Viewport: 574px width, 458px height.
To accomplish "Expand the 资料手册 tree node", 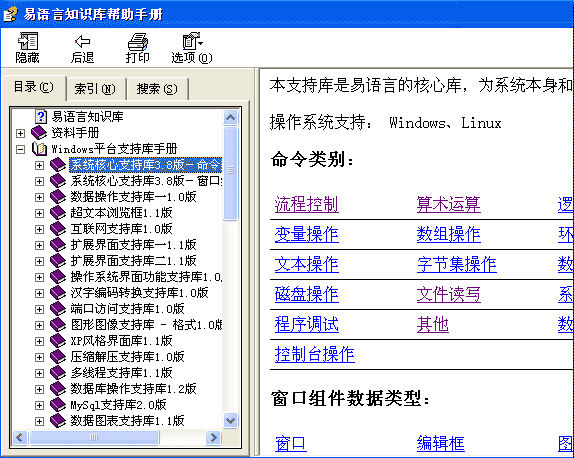I will 20,133.
